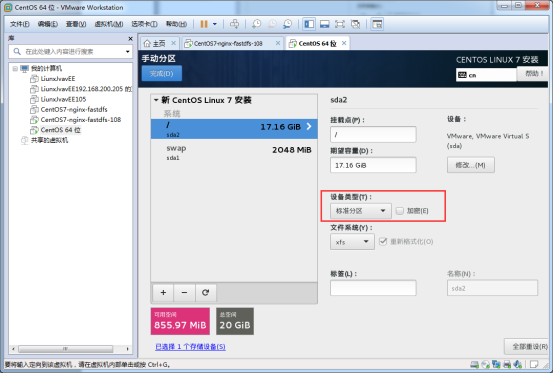Toggle the 重新格式化(O) reformat checkbox

pyautogui.click(x=383, y=241)
